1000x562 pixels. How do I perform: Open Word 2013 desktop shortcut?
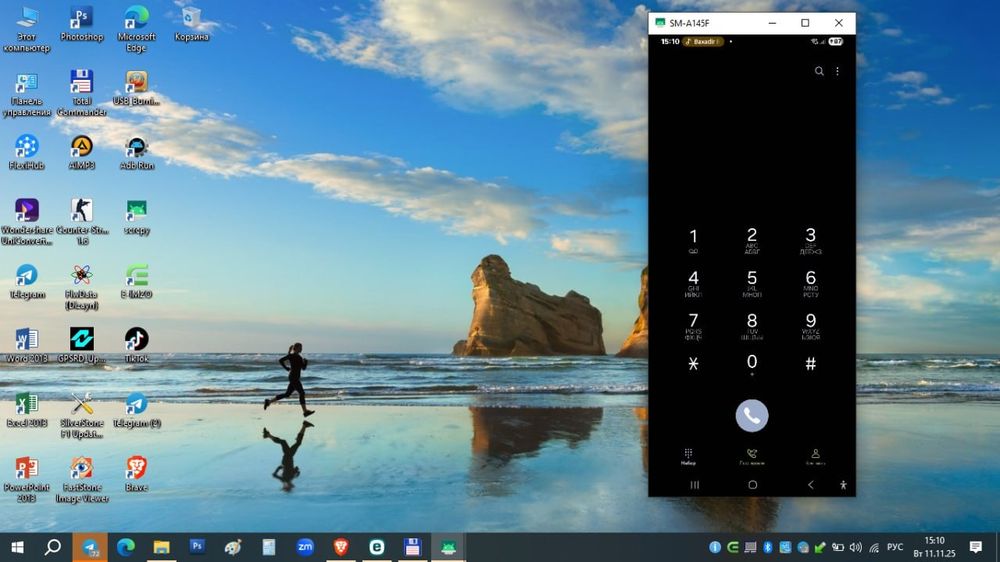tap(27, 345)
